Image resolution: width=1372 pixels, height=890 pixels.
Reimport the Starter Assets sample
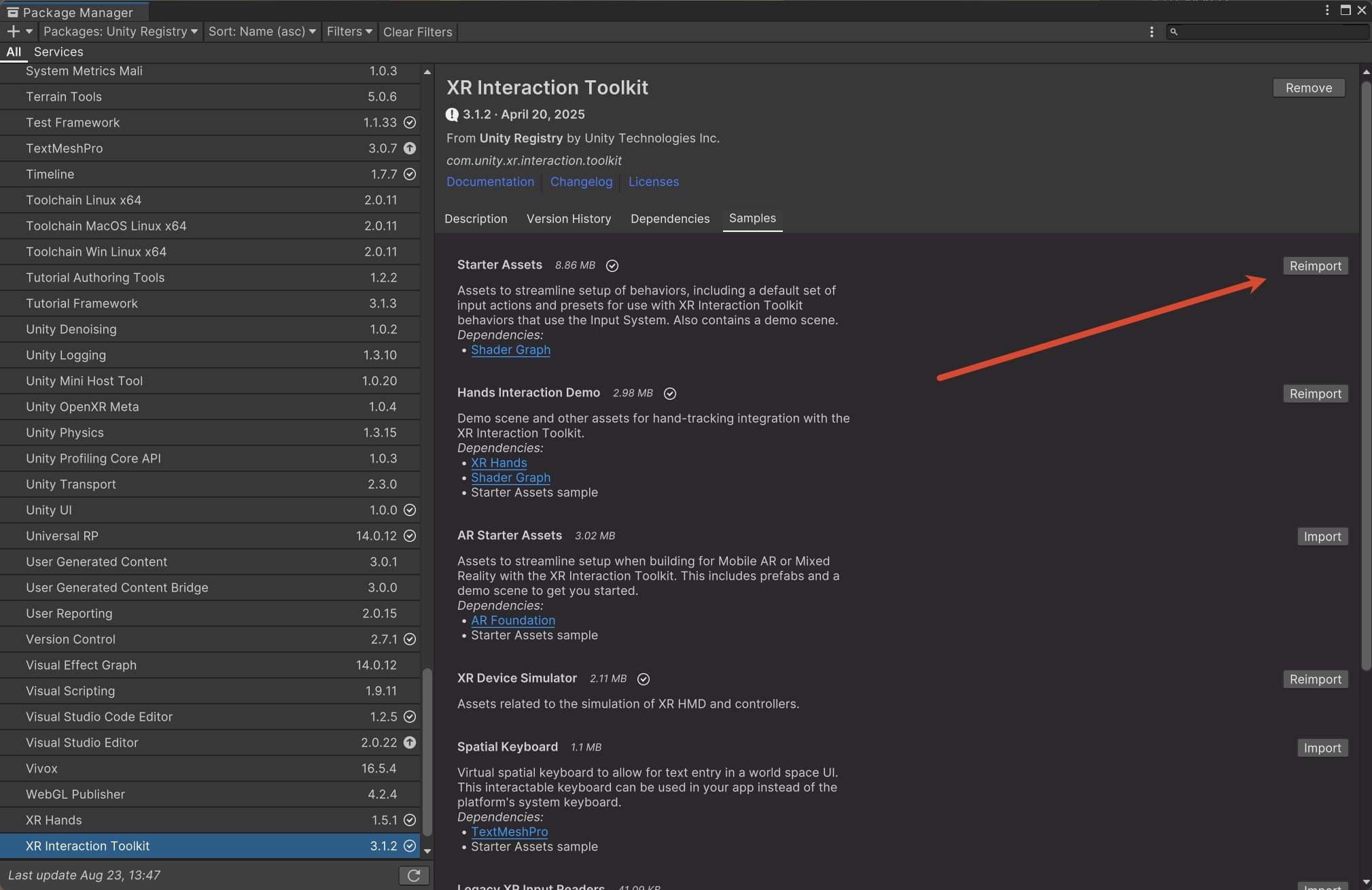[1316, 266]
